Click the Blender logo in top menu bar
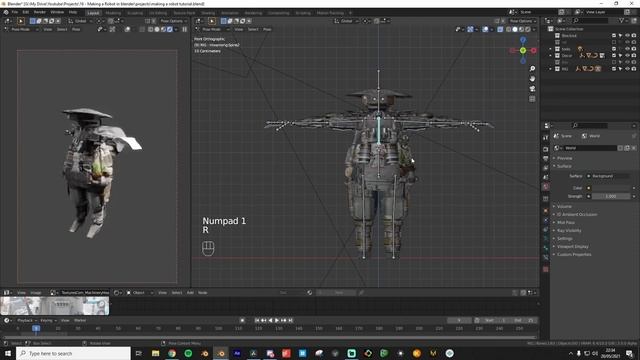The width and height of the screenshot is (640, 360). click(6, 12)
